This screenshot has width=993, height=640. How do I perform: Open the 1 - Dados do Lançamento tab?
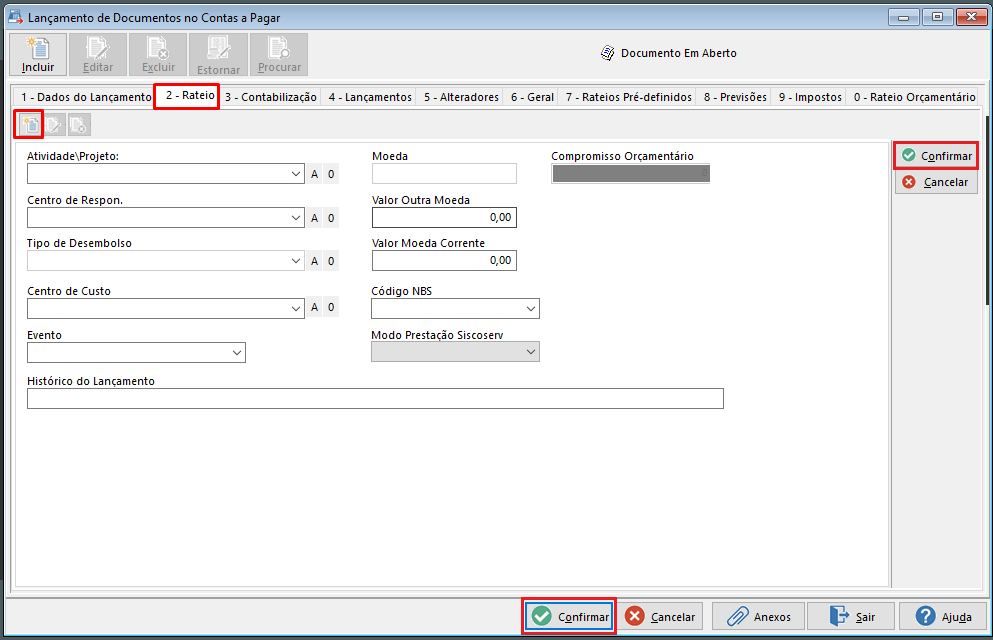tap(85, 97)
